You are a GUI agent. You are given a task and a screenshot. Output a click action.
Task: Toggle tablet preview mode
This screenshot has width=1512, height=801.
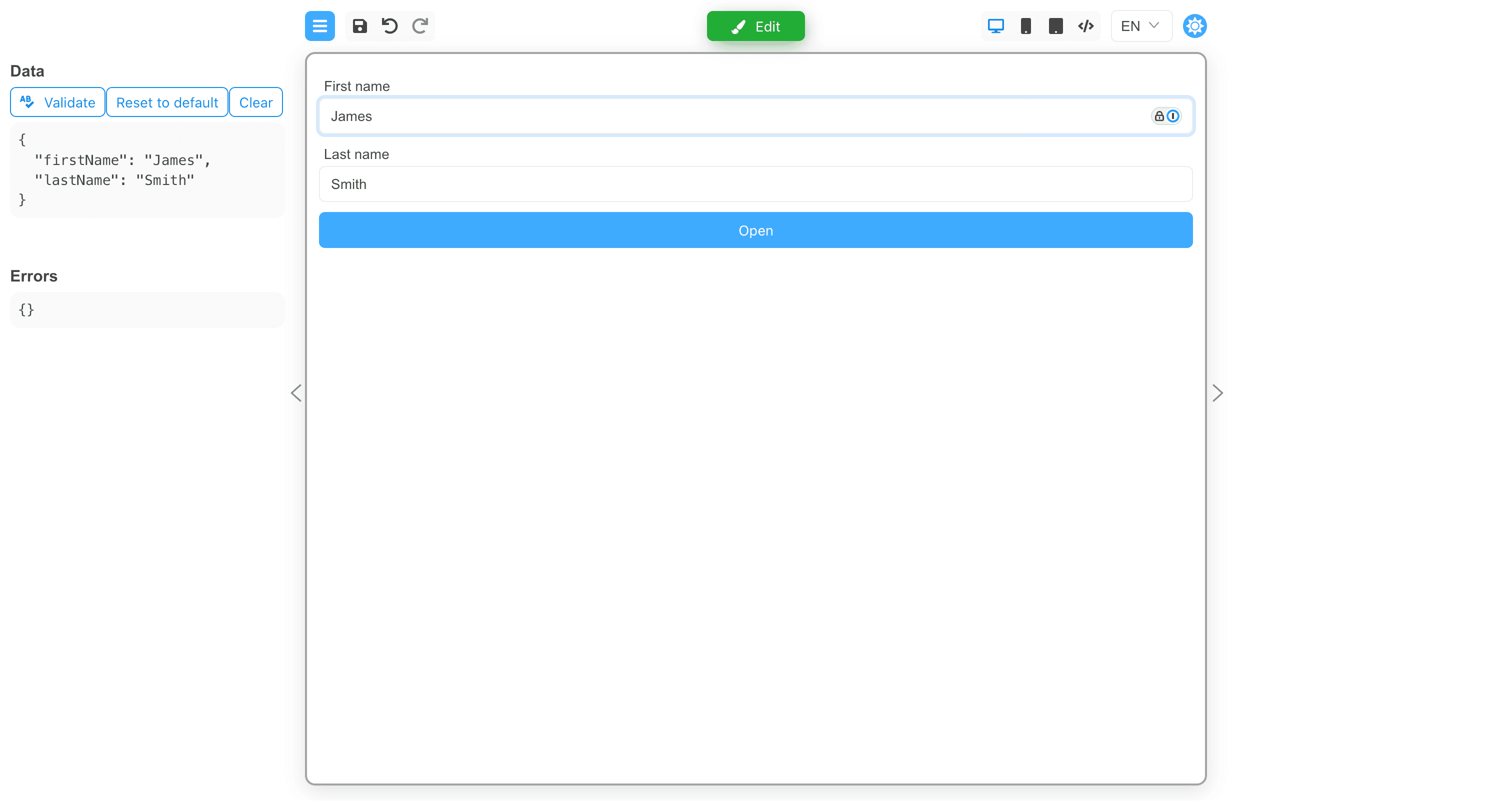pyautogui.click(x=1056, y=26)
